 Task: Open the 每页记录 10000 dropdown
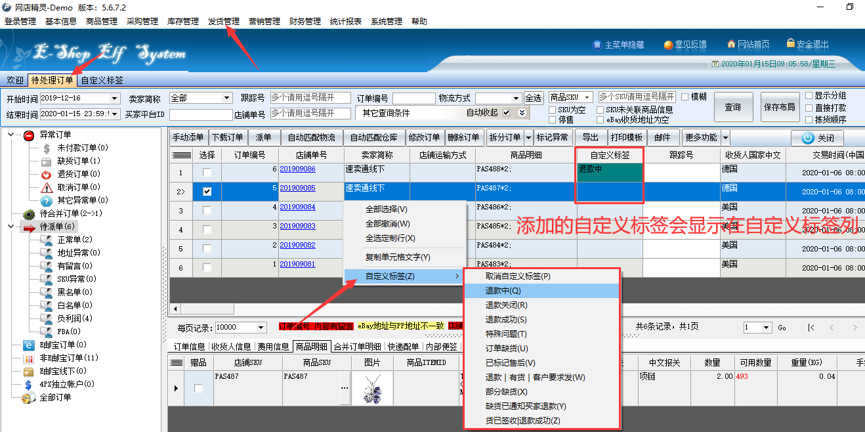pyautogui.click(x=260, y=327)
